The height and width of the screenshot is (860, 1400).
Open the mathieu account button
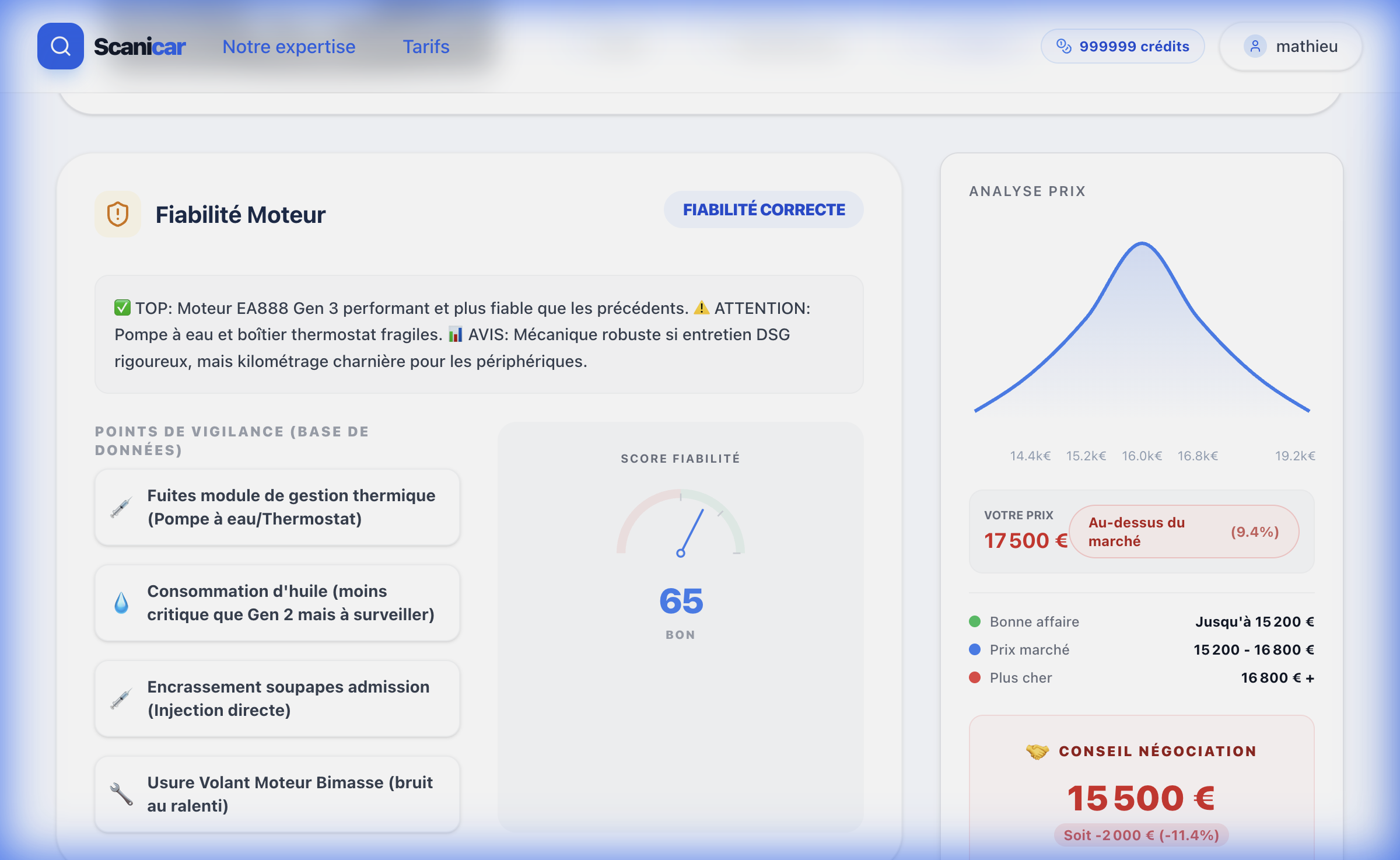(x=1290, y=46)
